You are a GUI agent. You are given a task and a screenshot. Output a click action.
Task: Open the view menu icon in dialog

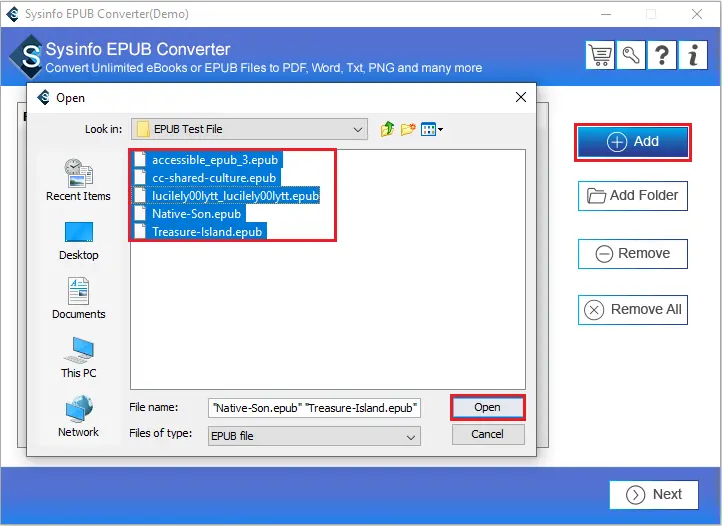pyautogui.click(x=431, y=129)
